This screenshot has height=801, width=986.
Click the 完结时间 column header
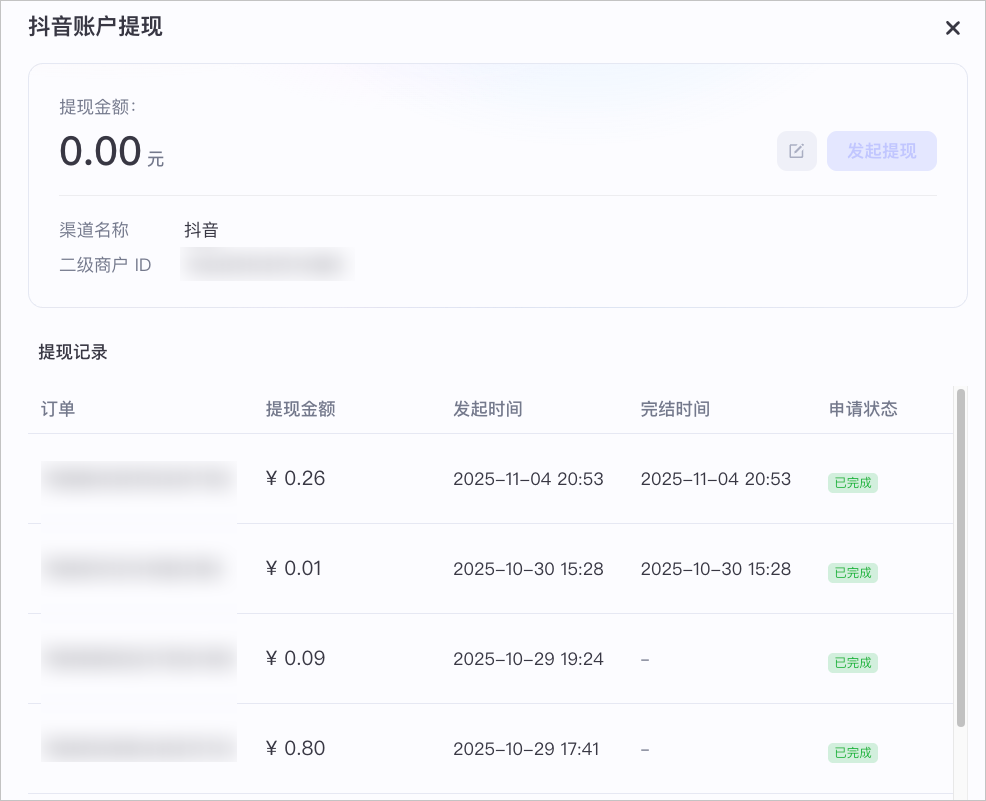tap(675, 409)
